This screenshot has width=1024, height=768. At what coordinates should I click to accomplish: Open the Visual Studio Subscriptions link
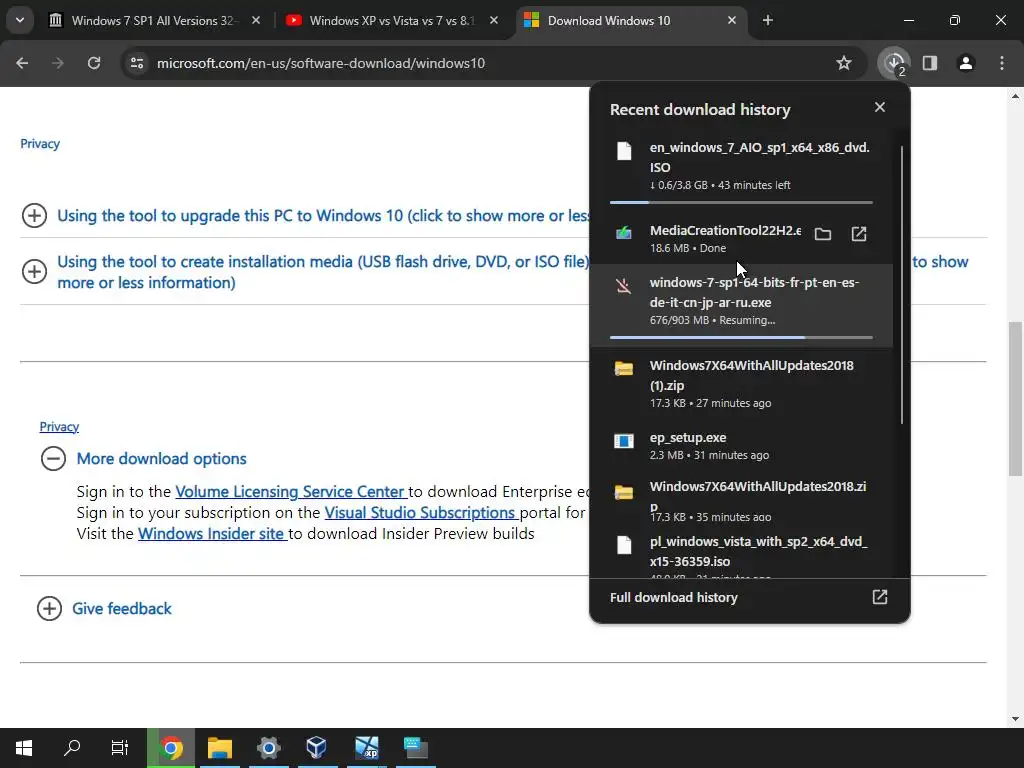(421, 513)
